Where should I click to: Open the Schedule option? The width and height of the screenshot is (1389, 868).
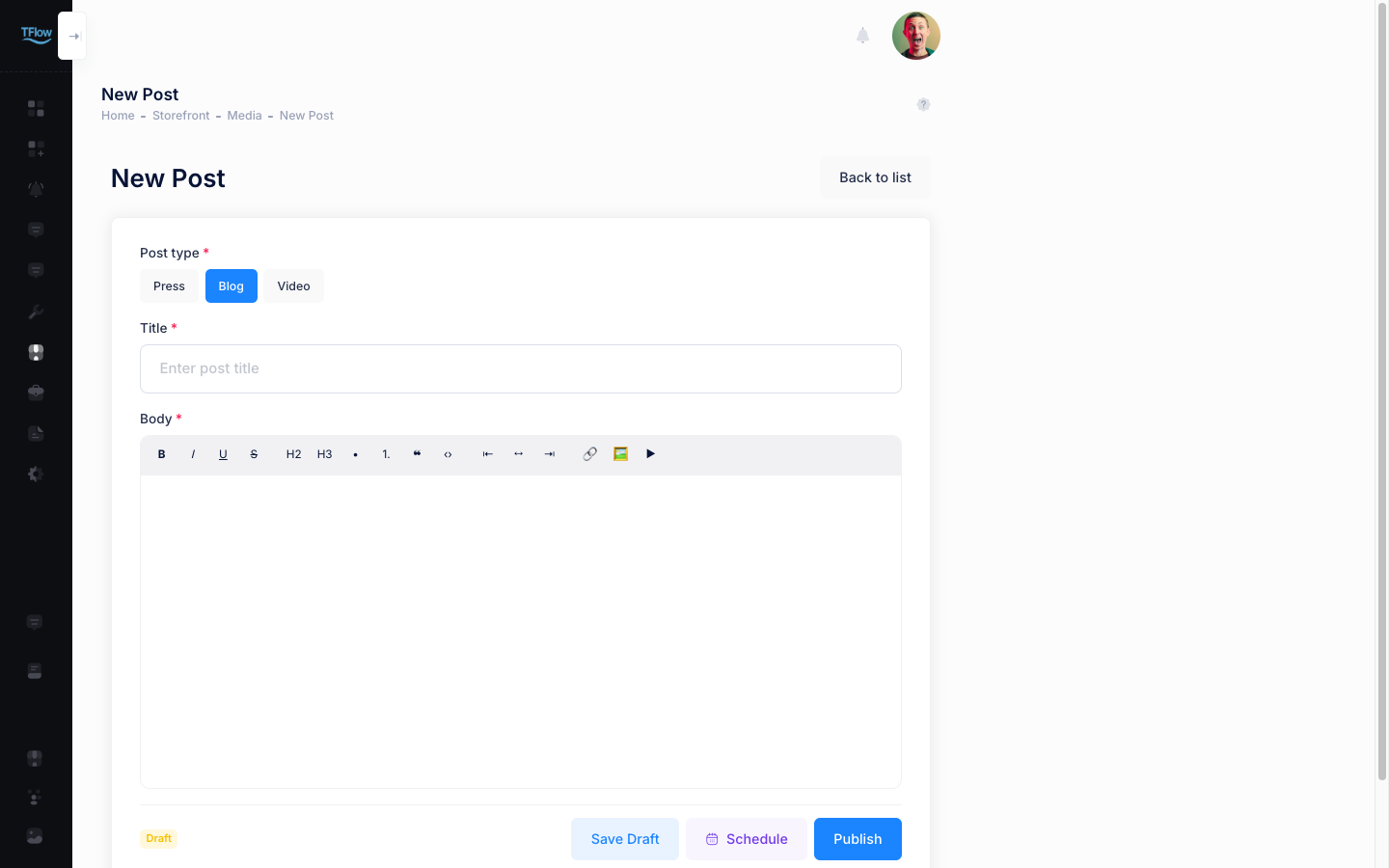(747, 839)
